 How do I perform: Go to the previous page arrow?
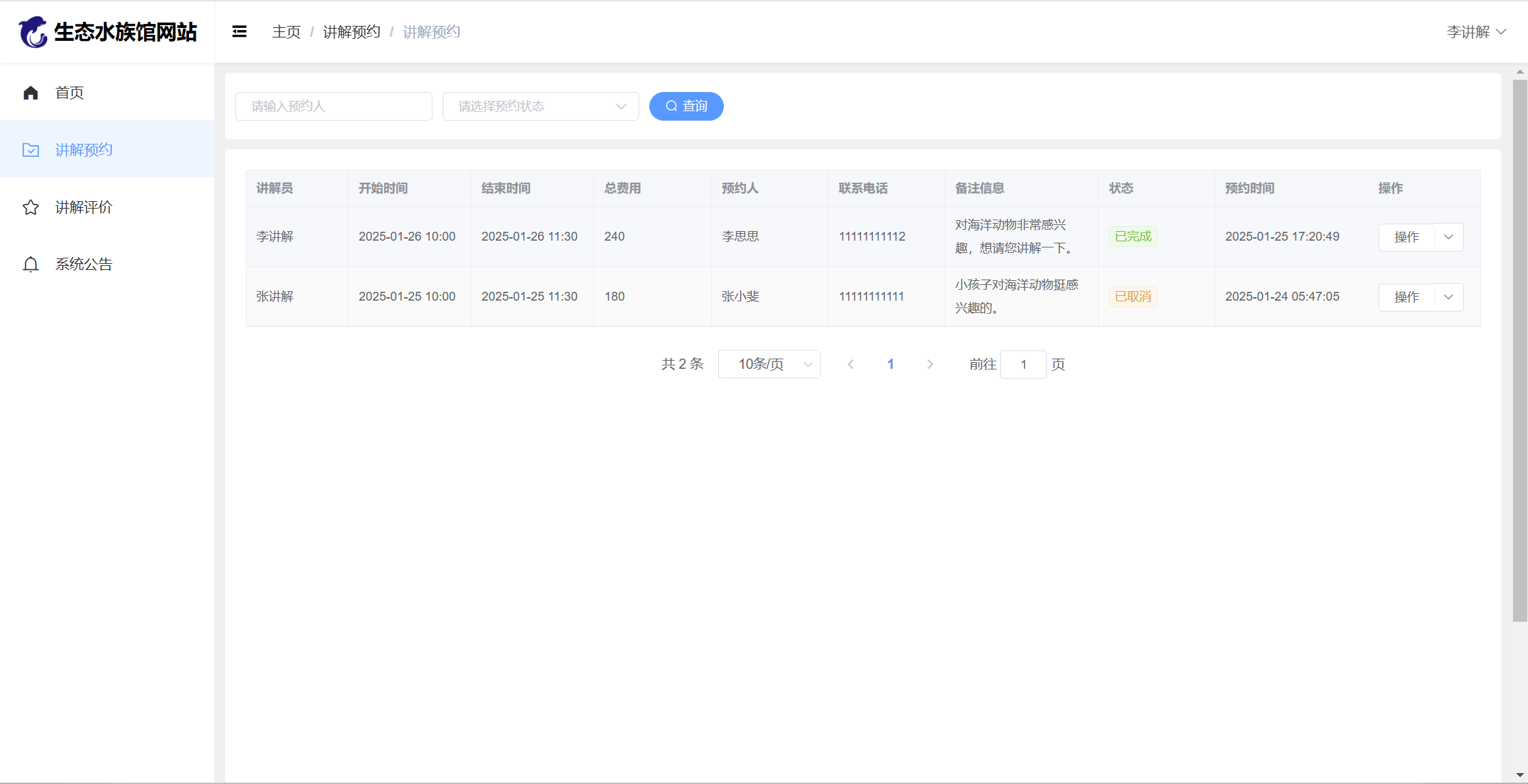point(851,365)
